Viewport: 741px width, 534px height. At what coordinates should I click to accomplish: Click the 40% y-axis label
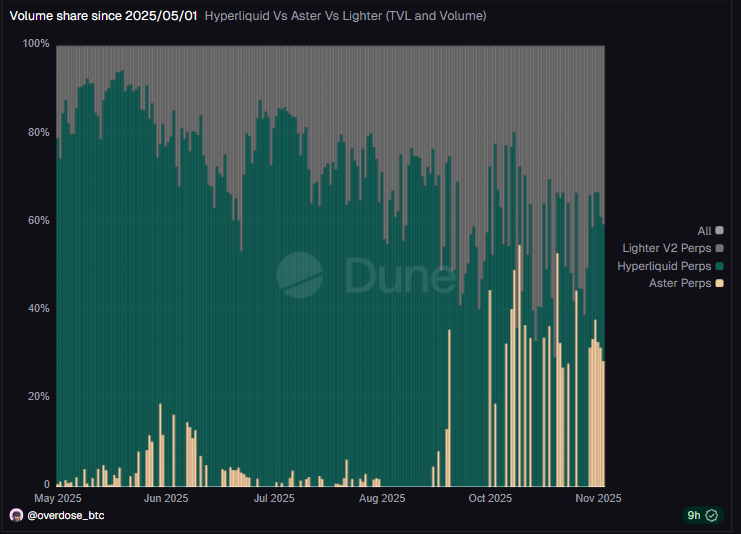point(38,308)
